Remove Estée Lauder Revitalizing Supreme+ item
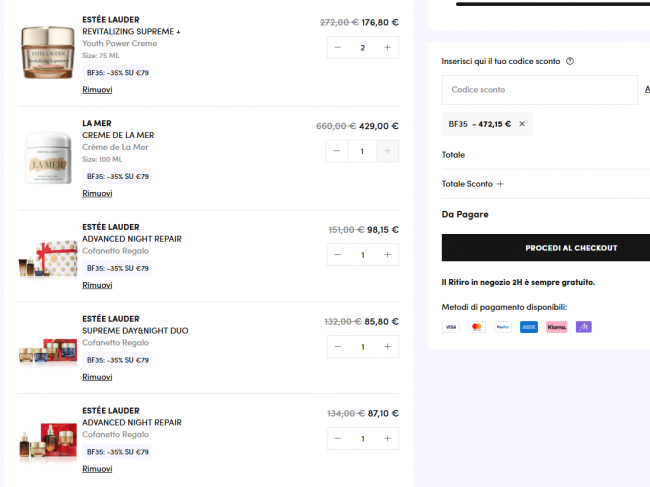650x487 pixels. pyautogui.click(x=97, y=90)
